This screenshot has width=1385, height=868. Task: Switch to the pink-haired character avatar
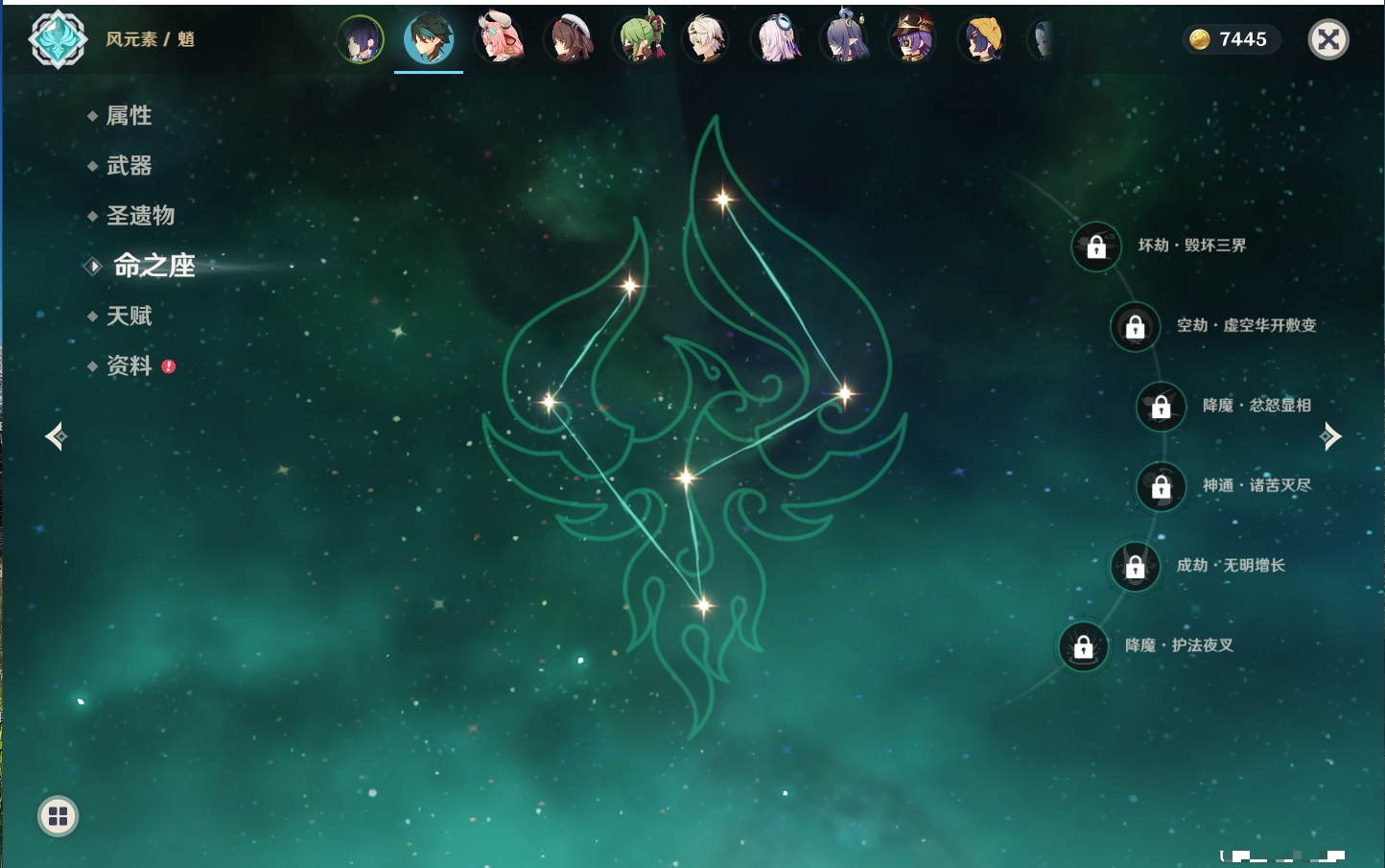click(500, 39)
